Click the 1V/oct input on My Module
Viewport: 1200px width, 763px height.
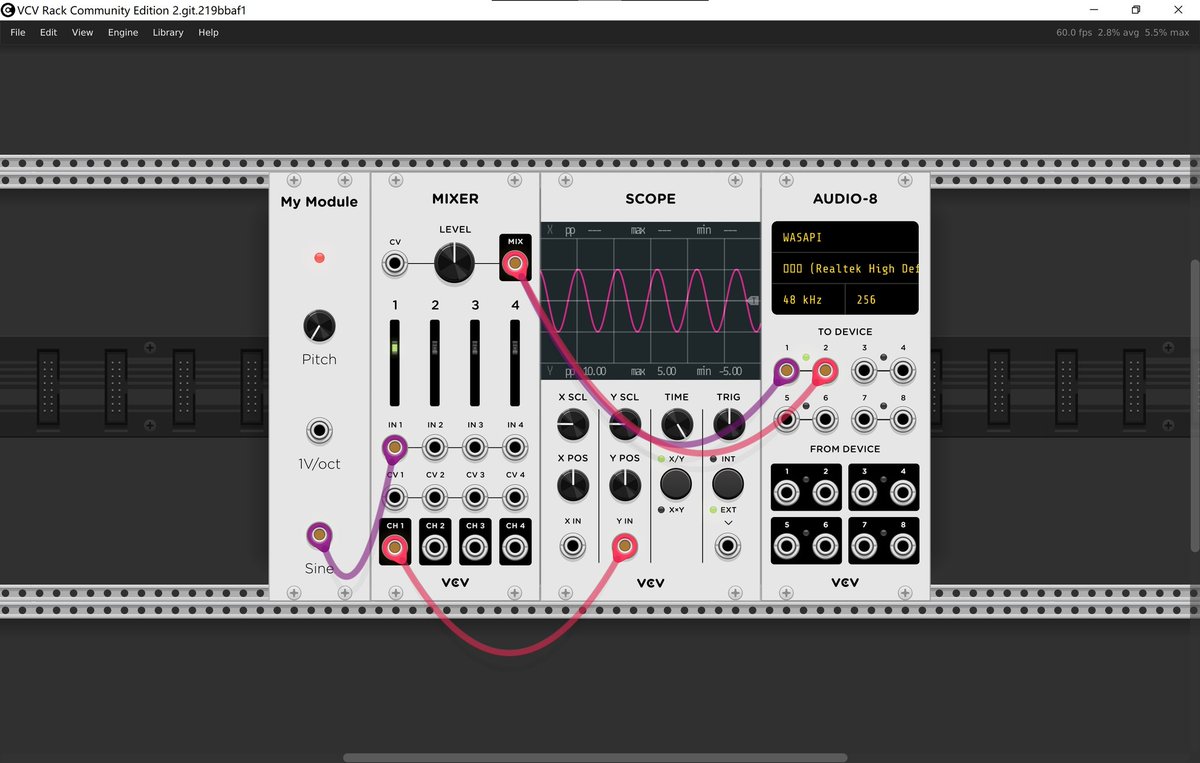(x=319, y=430)
